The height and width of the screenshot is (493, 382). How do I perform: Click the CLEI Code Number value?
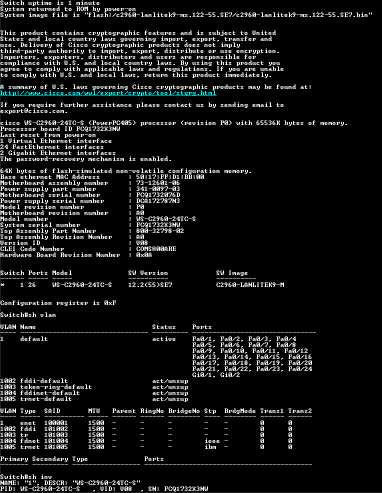pyautogui.click(x=156, y=249)
